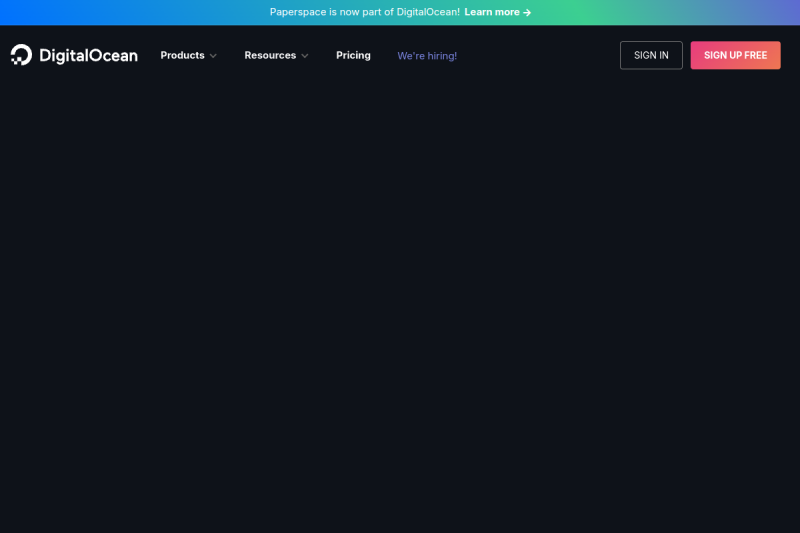
Task: Click the SIGN UP FREE button
Action: [735, 55]
